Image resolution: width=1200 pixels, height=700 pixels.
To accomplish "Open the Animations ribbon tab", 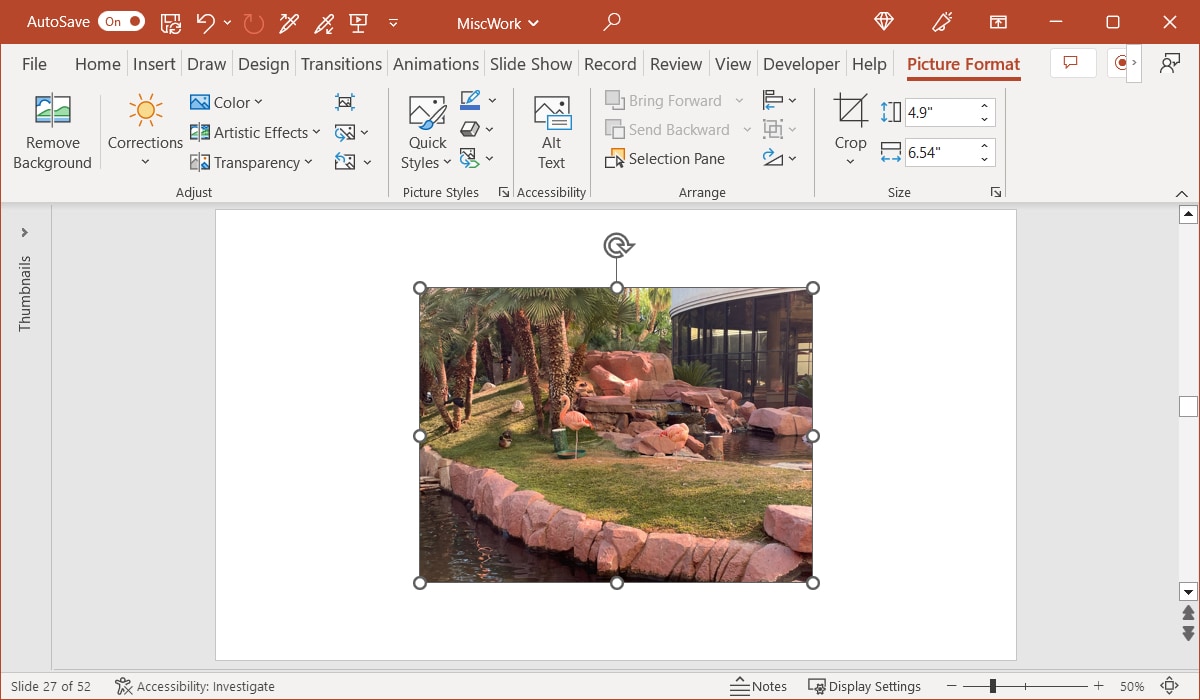I will [x=436, y=63].
